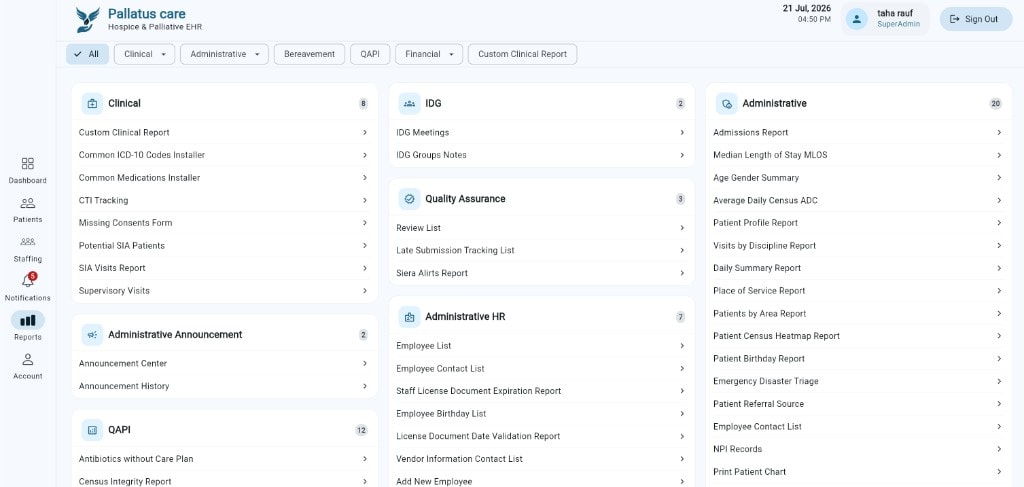Image resolution: width=1024 pixels, height=487 pixels.
Task: Expand the Administrative filter dropdown
Action: 224,54
